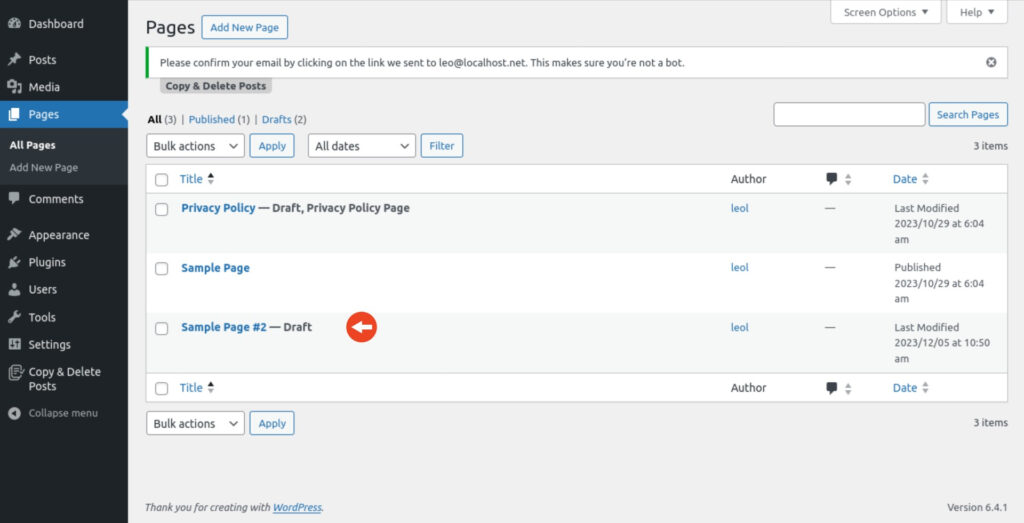Tick the Sample Page #2 row checkbox

(x=161, y=328)
